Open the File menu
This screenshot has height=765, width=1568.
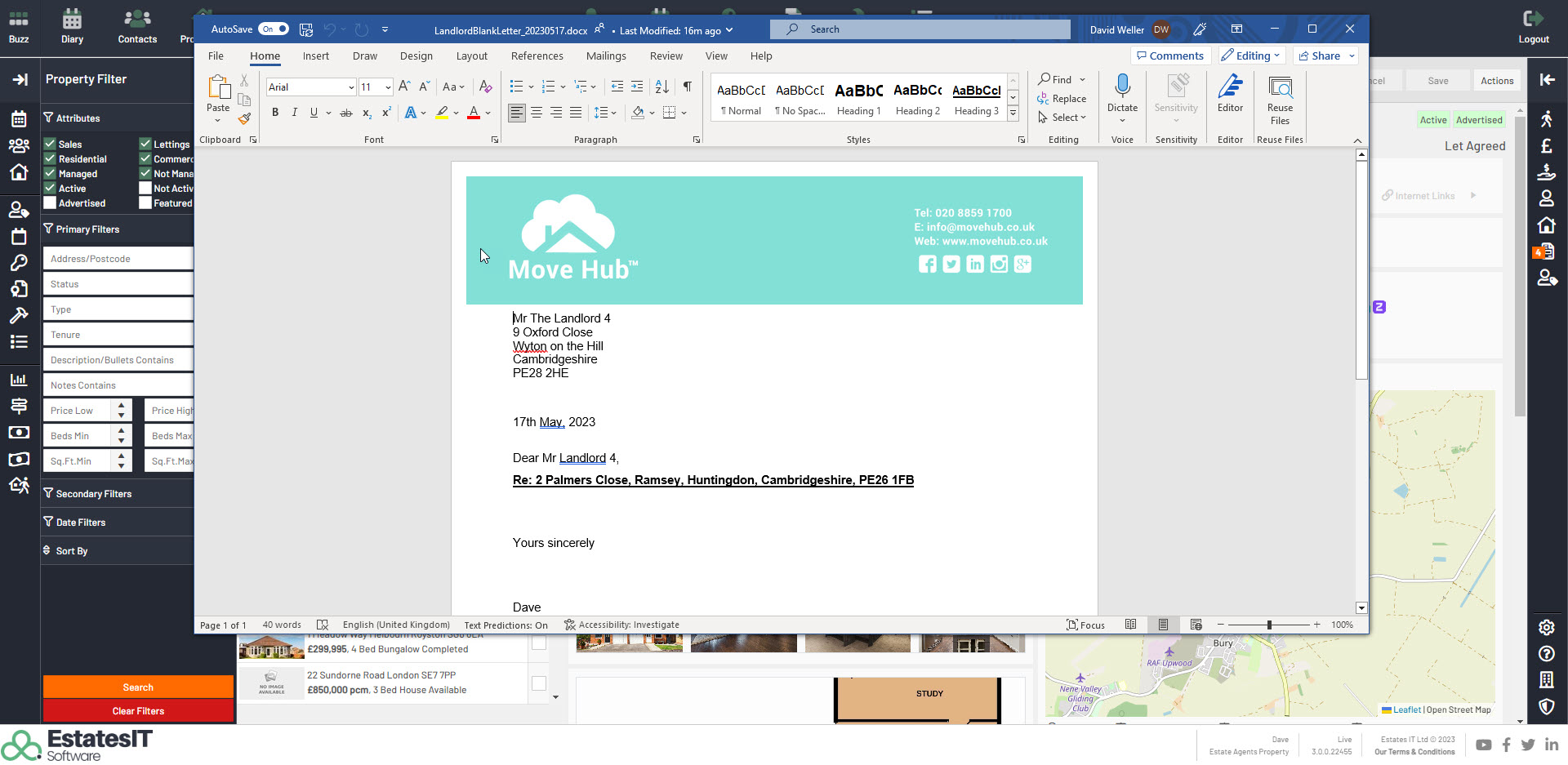click(216, 56)
